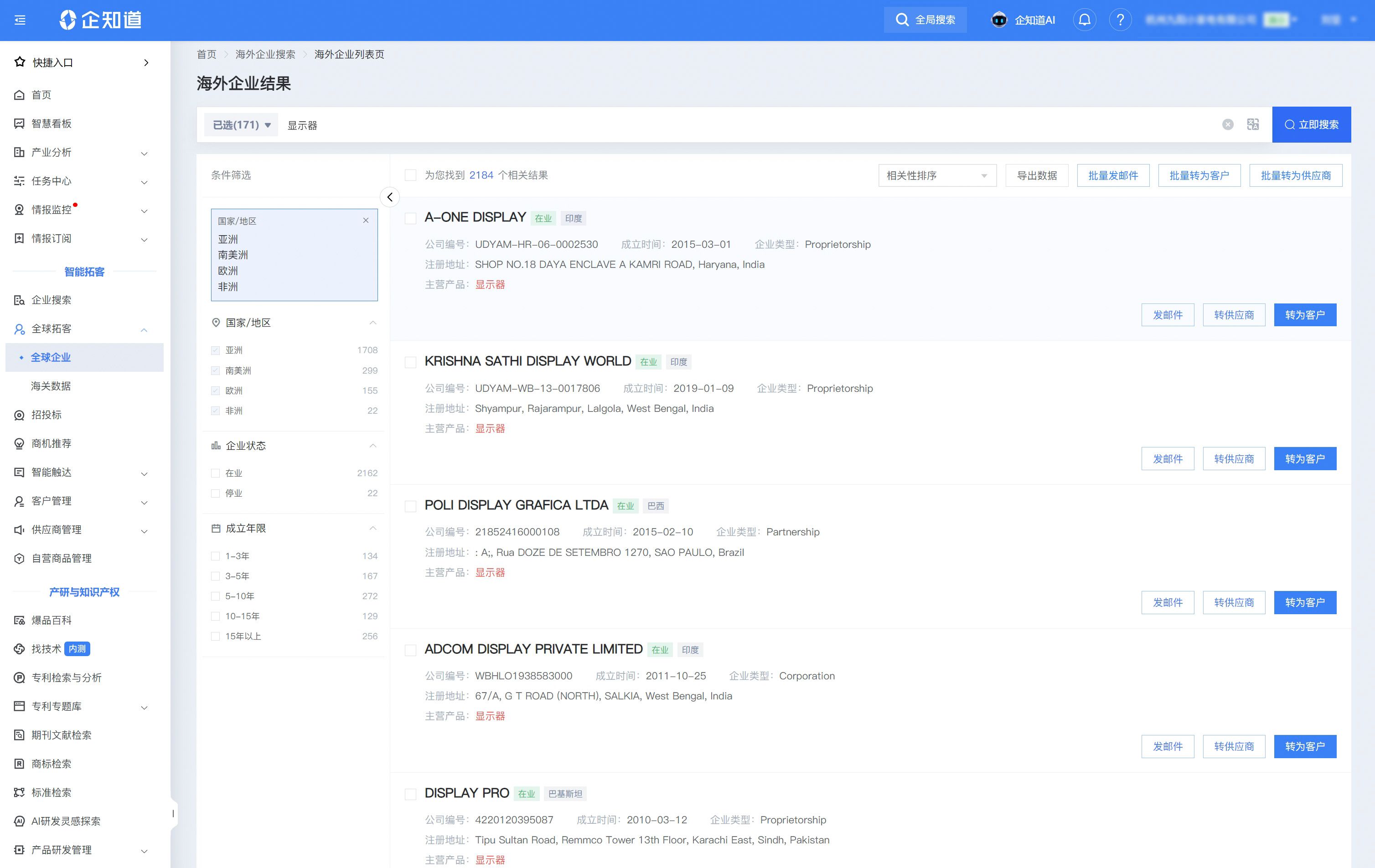Viewport: 1375px width, 868px height.
Task: Check 在业 company status filter
Action: [x=215, y=473]
